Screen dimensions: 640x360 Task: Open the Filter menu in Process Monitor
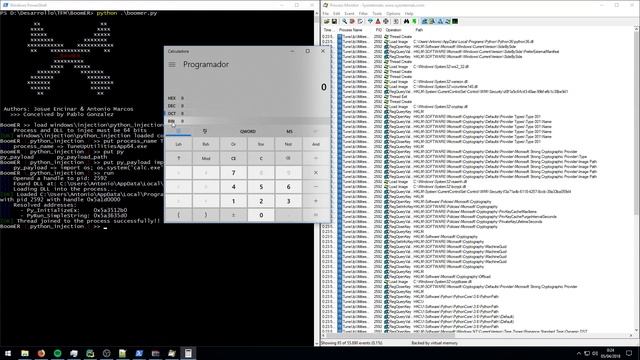pyautogui.click(x=363, y=13)
